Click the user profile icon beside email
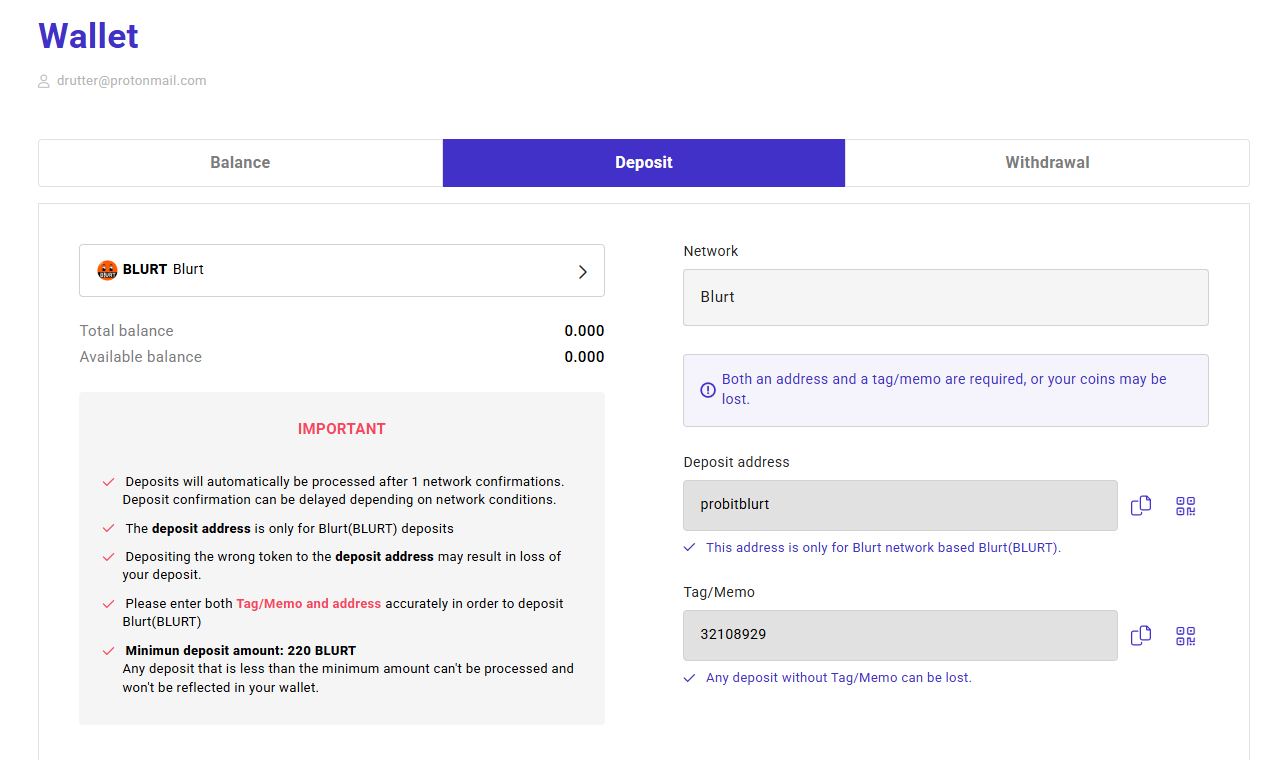This screenshot has width=1280, height=760. [44, 81]
